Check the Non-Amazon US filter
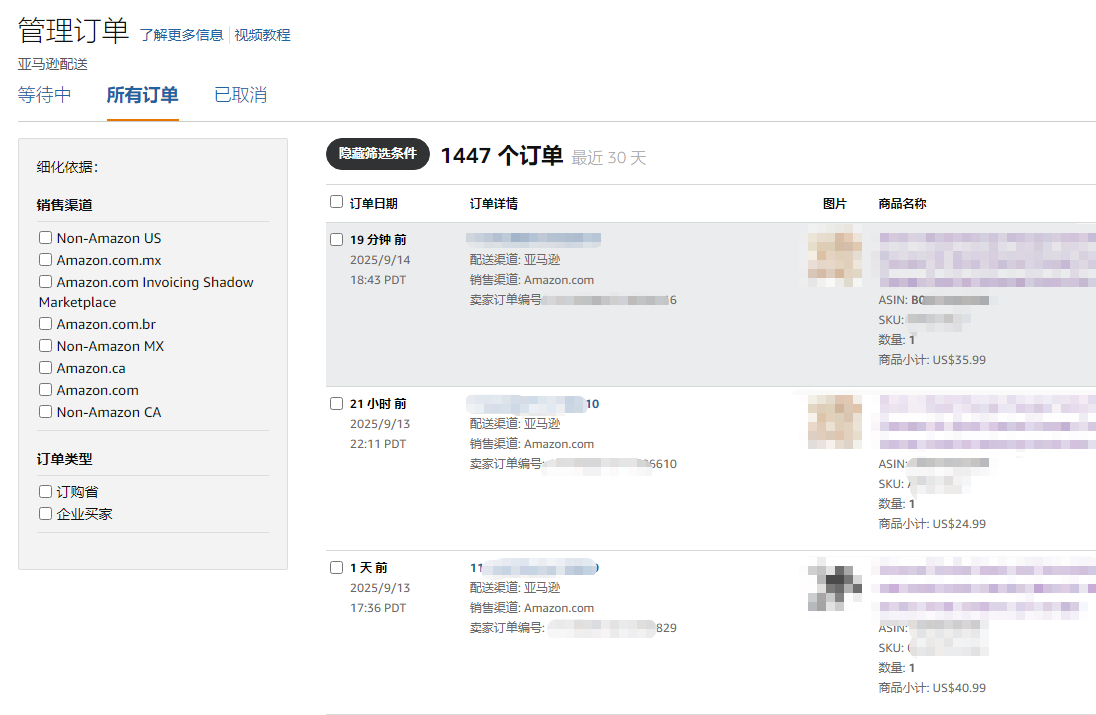Image resolution: width=1096 pixels, height=715 pixels. pyautogui.click(x=45, y=238)
